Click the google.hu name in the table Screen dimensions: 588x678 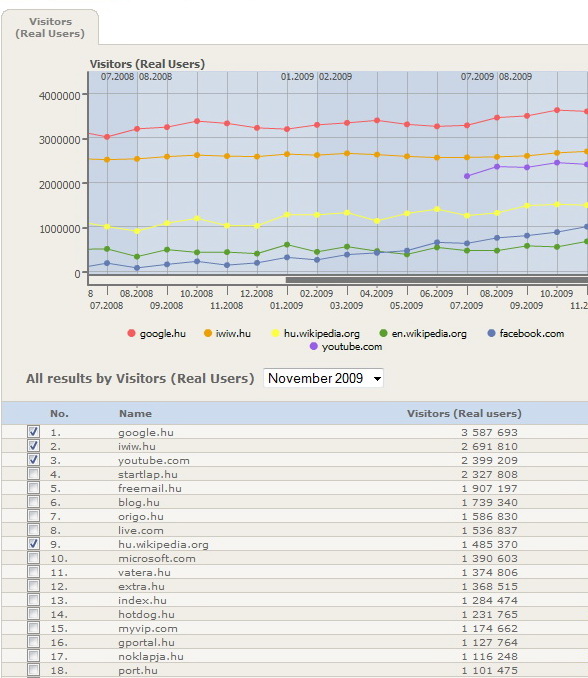[146, 432]
